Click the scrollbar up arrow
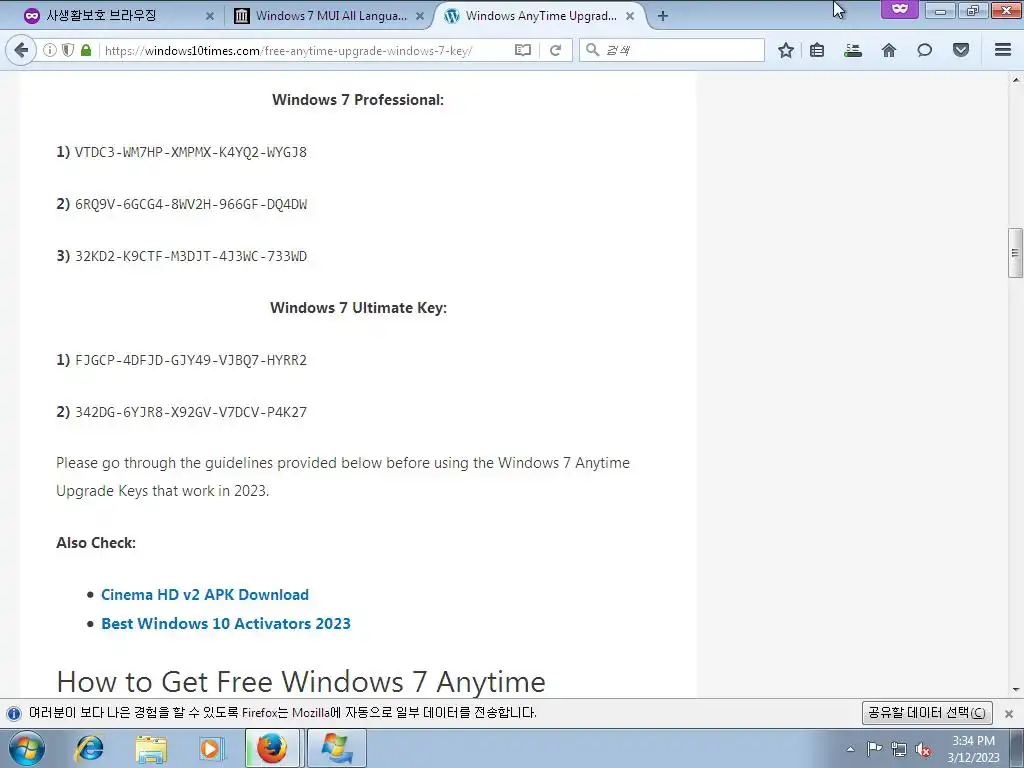 [1016, 80]
